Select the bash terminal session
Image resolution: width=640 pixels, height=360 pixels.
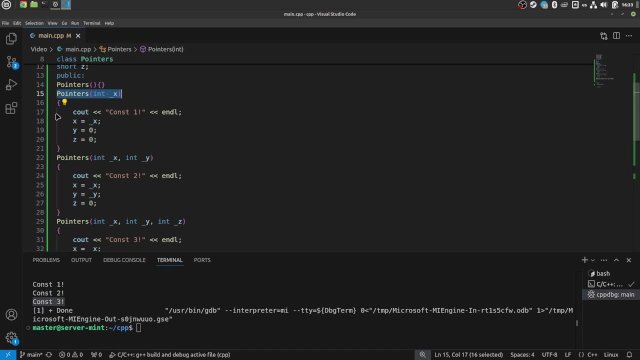611,273
